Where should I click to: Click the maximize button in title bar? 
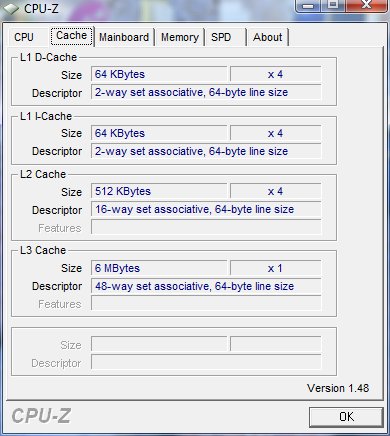pyautogui.click(x=334, y=5)
